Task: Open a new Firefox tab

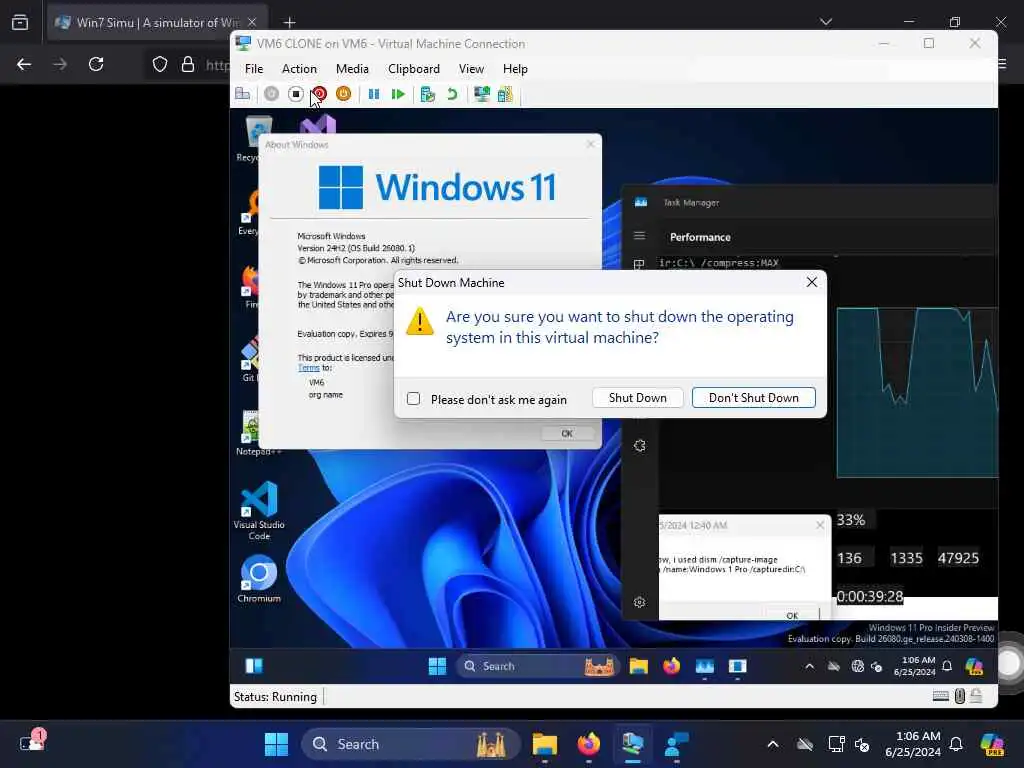Action: [x=290, y=22]
